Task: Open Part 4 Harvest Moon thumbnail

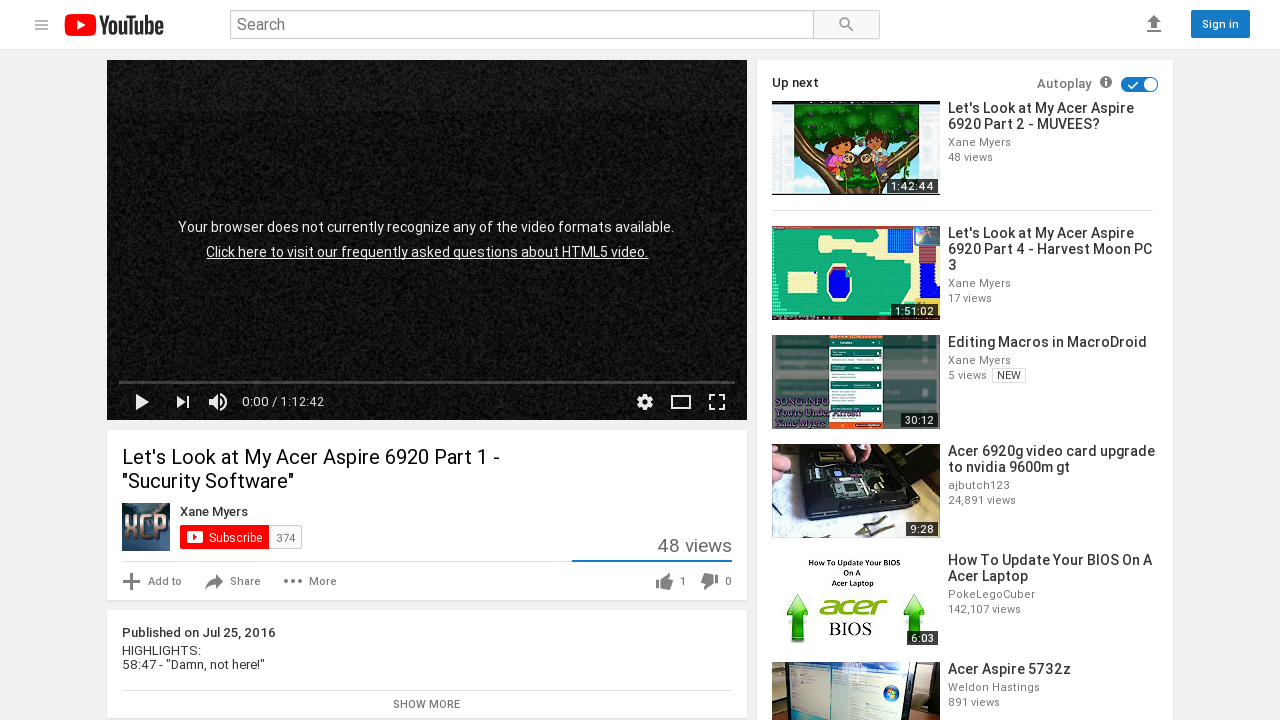Action: 856,273
